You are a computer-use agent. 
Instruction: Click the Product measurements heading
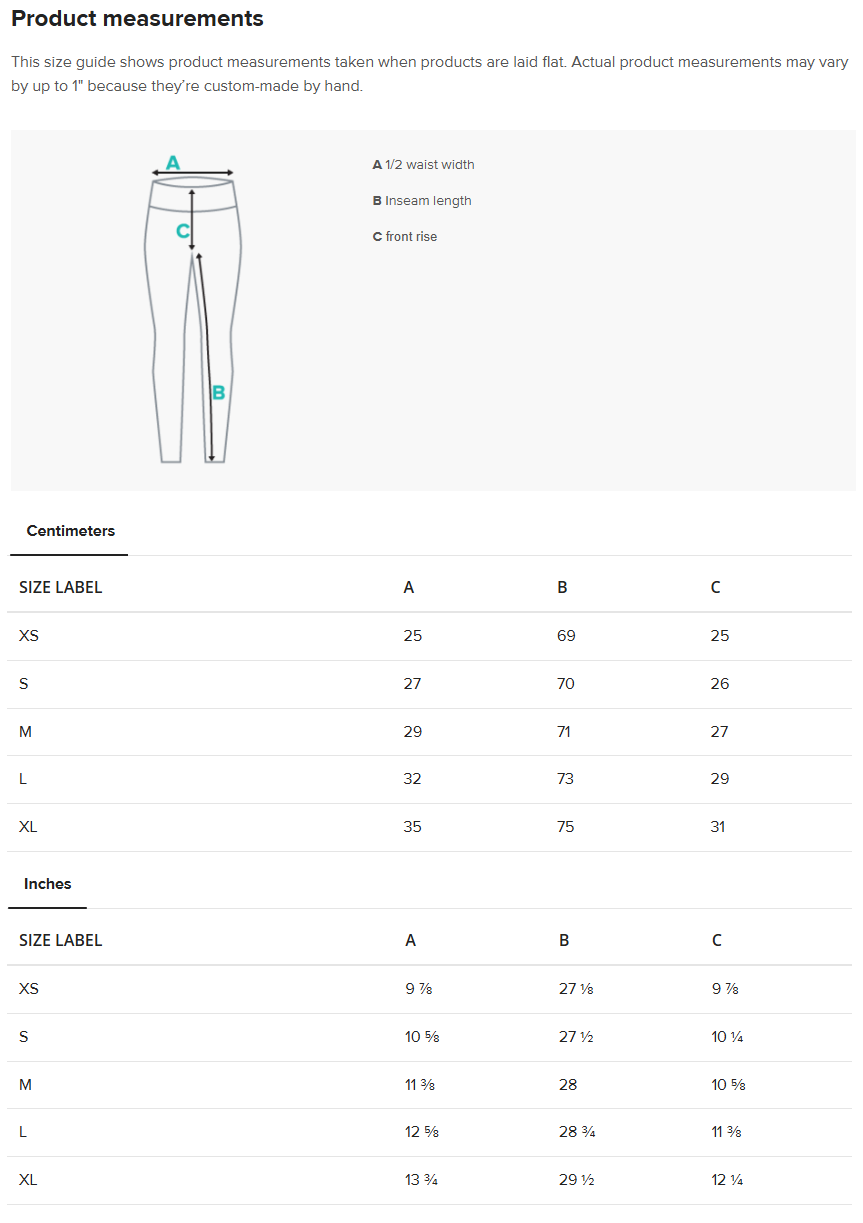[x=138, y=18]
